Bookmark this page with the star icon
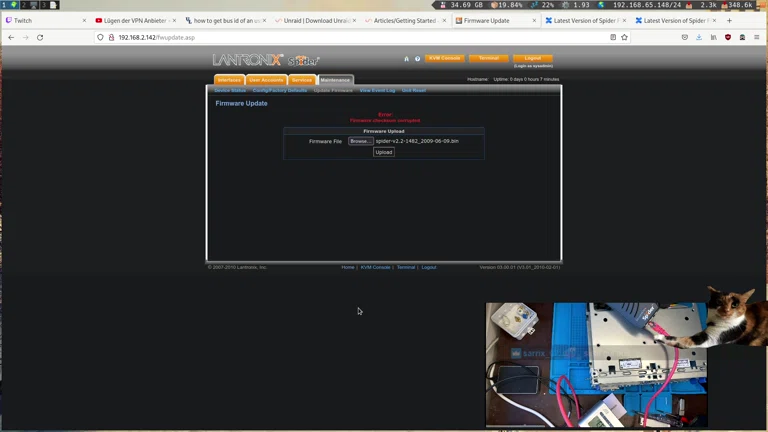The width and height of the screenshot is (768, 432). click(x=624, y=37)
